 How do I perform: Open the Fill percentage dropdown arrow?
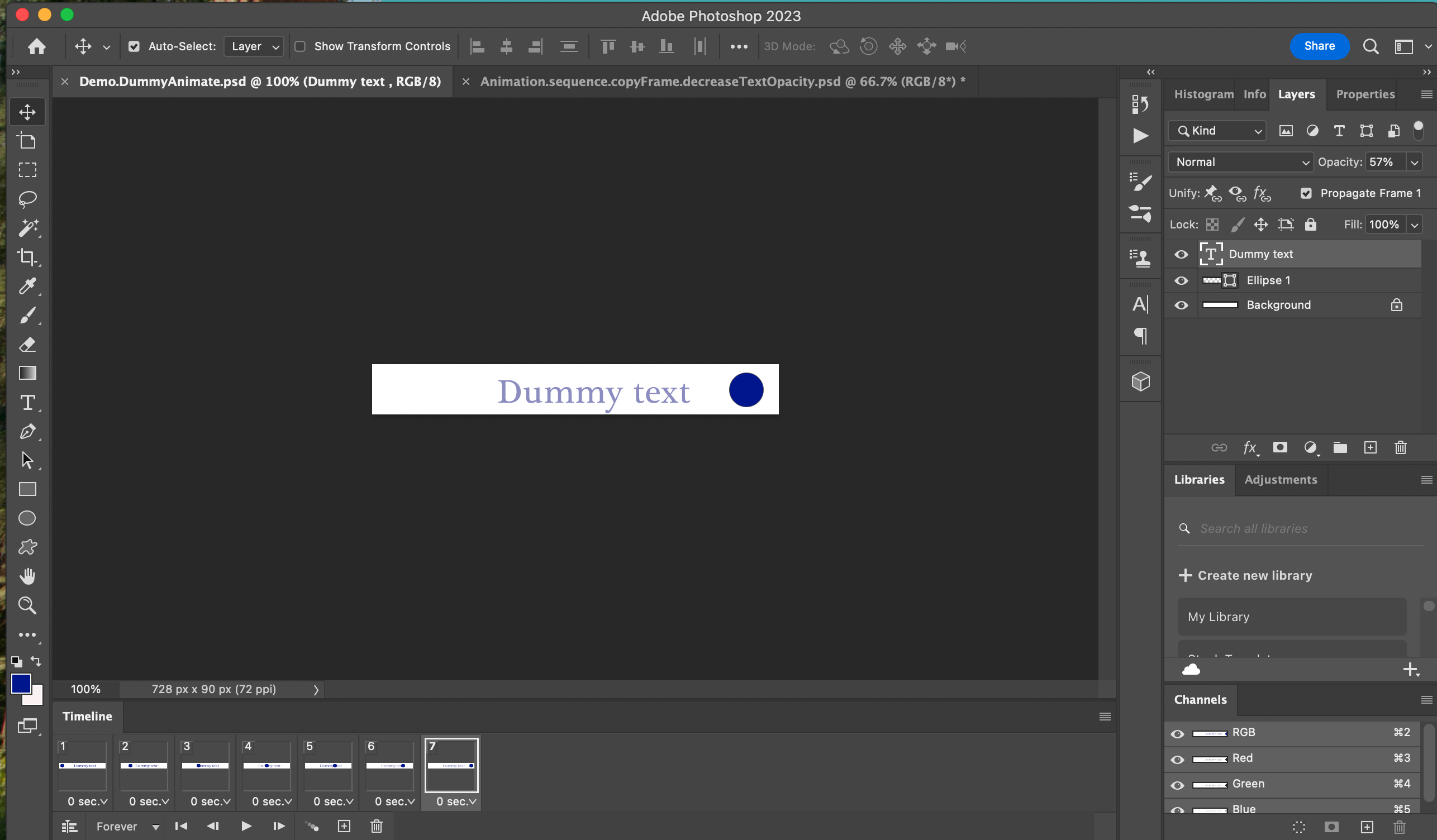coord(1414,225)
